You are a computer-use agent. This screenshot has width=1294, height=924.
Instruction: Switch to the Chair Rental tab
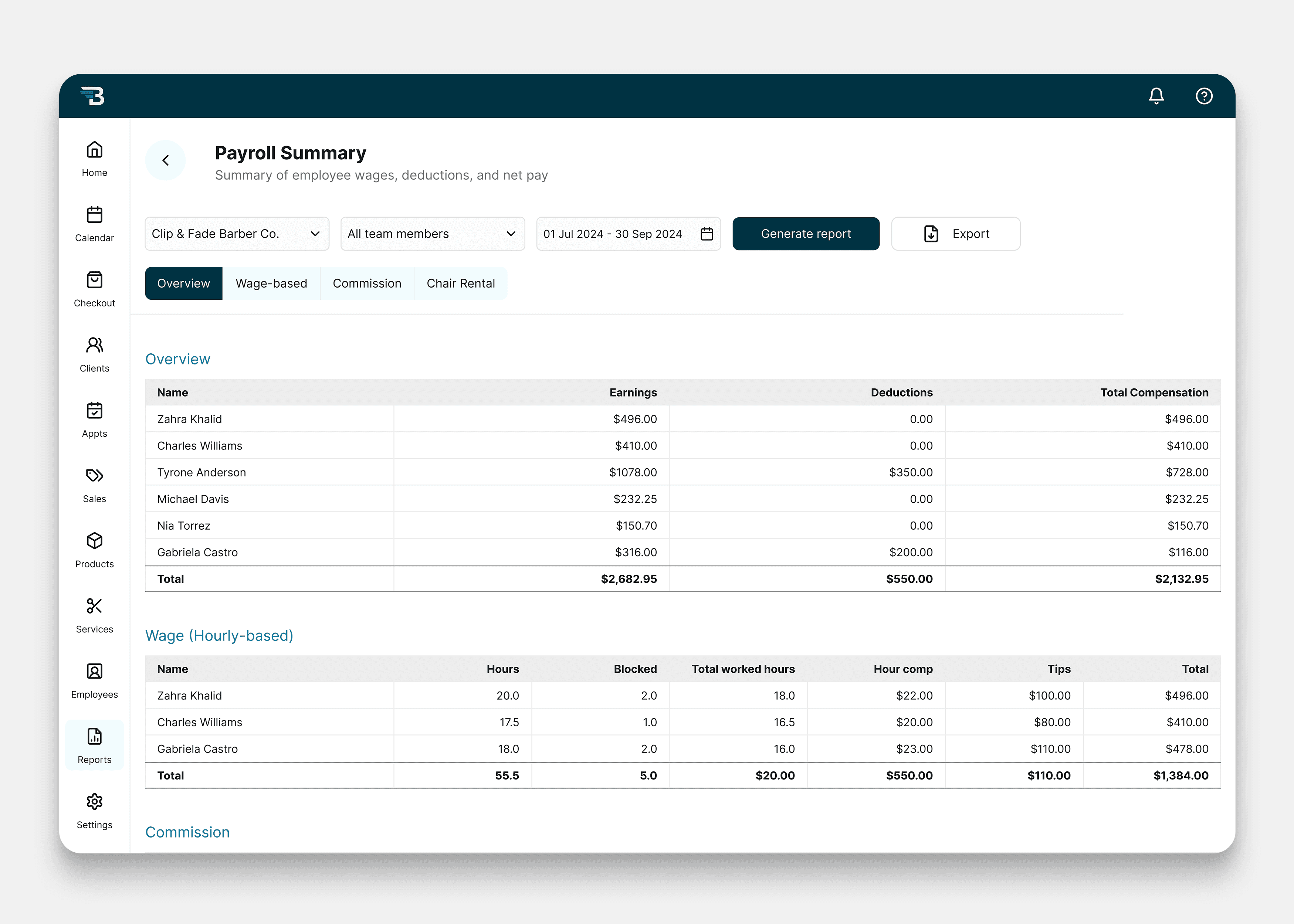click(460, 283)
